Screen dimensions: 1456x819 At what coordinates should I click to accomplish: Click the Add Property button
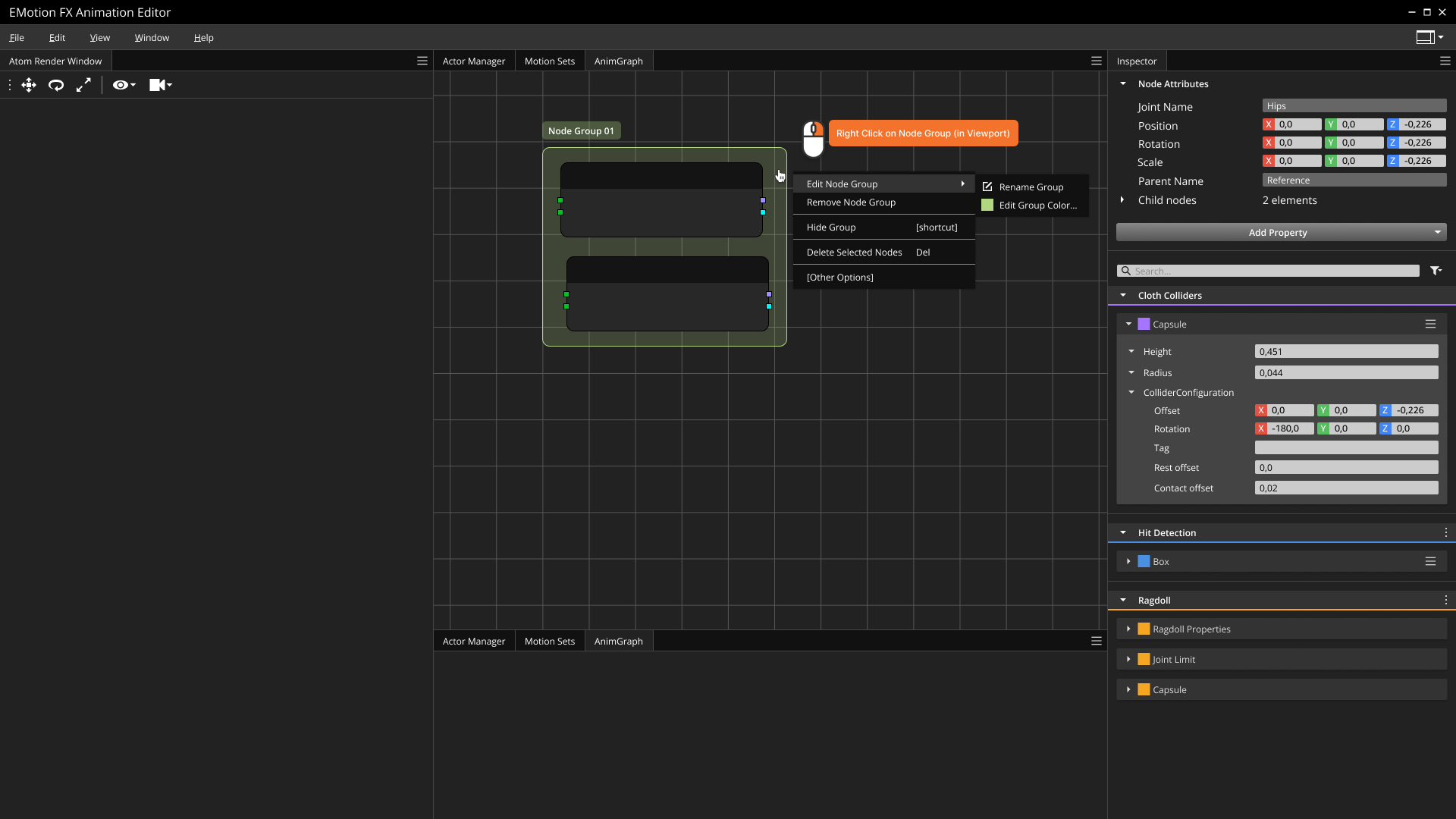pos(1279,233)
